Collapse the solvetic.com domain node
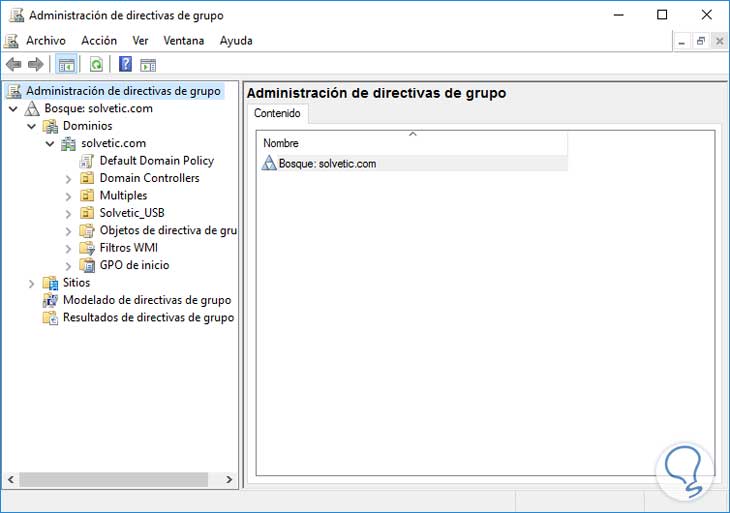Image resolution: width=730 pixels, height=513 pixels. point(50,144)
